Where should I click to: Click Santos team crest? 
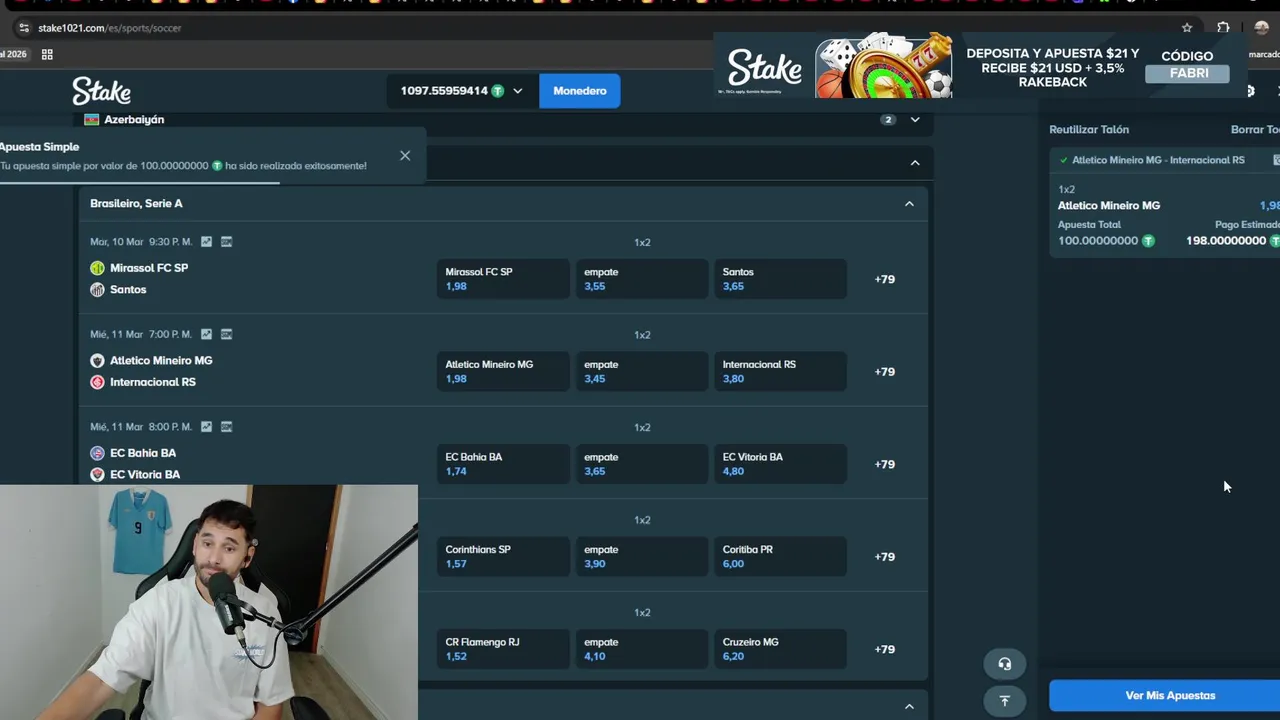coord(97,290)
